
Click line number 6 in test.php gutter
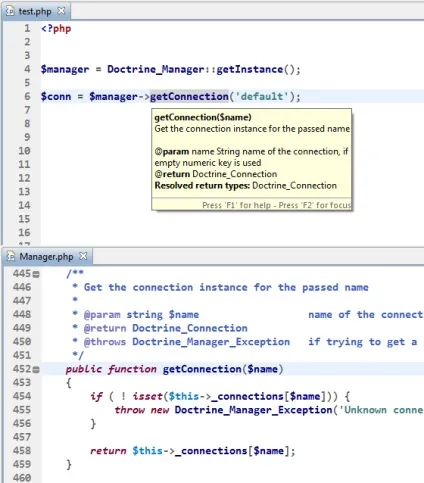27,96
